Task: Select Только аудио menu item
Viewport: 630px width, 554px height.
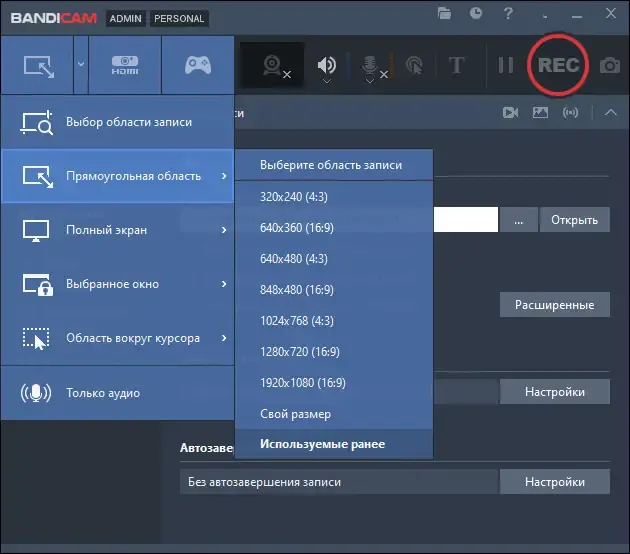Action: point(117,393)
